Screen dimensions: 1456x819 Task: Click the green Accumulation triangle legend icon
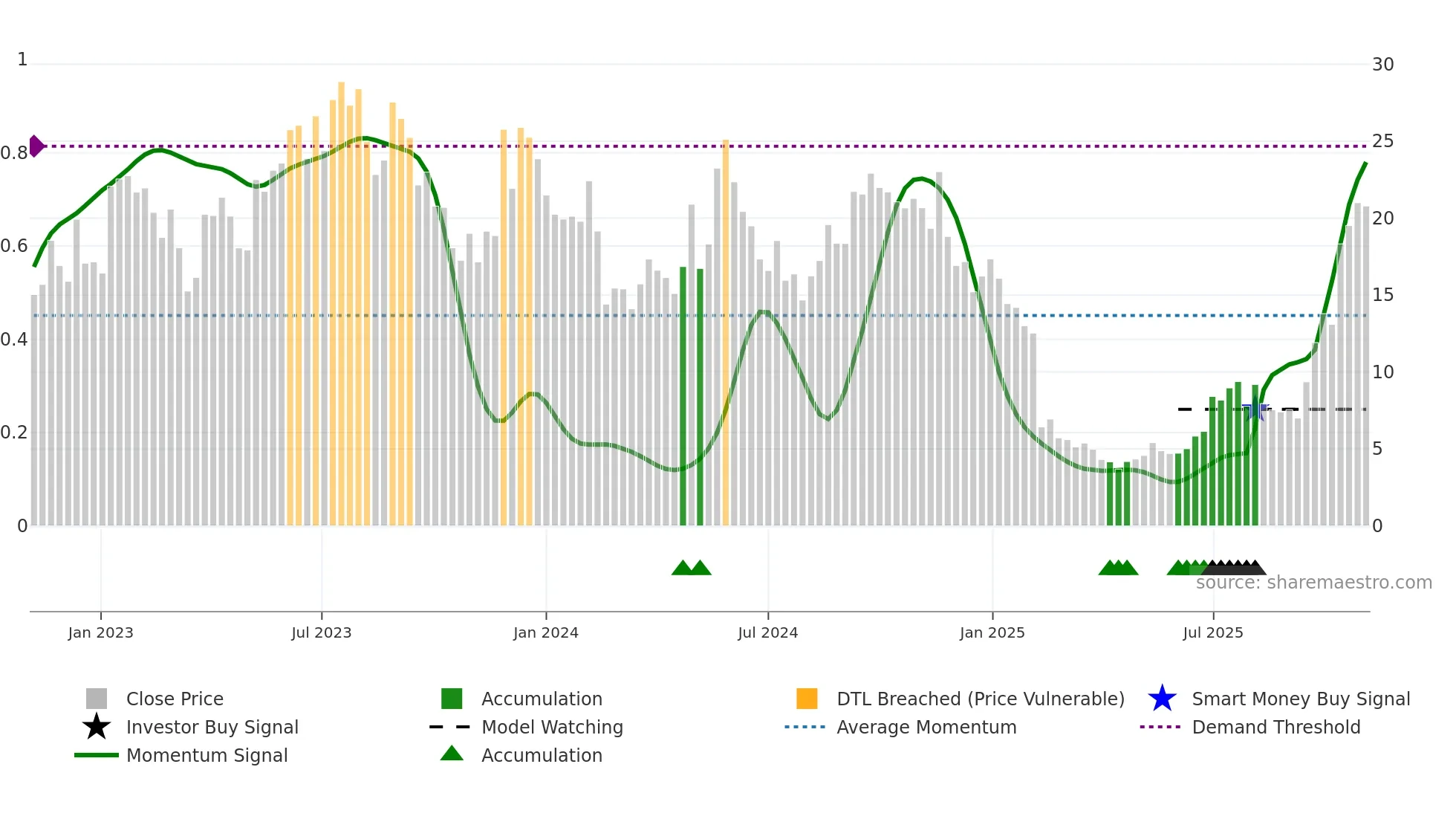[452, 754]
